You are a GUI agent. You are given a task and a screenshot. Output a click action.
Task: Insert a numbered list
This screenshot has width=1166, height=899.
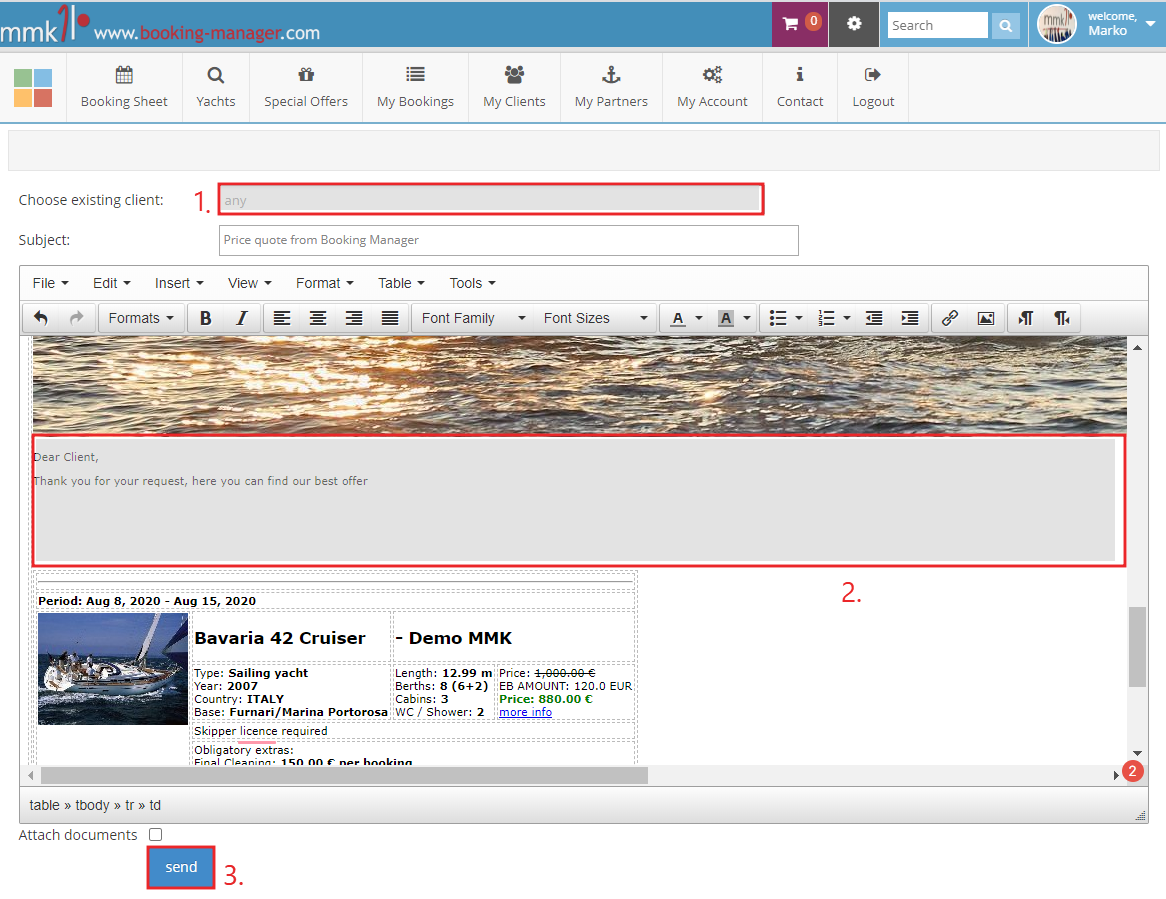[x=825, y=318]
